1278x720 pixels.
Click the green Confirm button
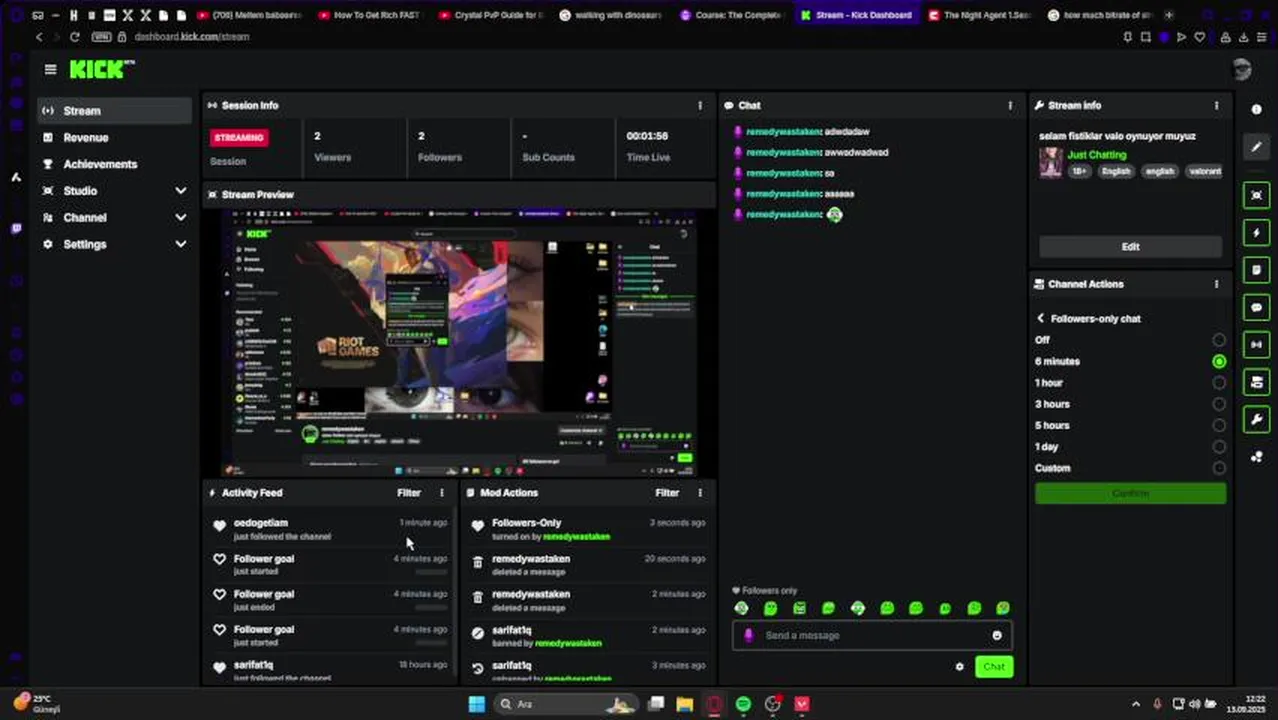point(1130,493)
